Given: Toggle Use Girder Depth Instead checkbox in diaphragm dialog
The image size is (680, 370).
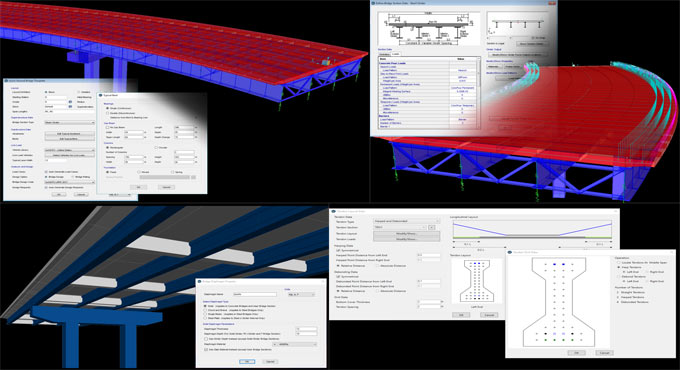Looking at the screenshot, I should pyautogui.click(x=206, y=339).
